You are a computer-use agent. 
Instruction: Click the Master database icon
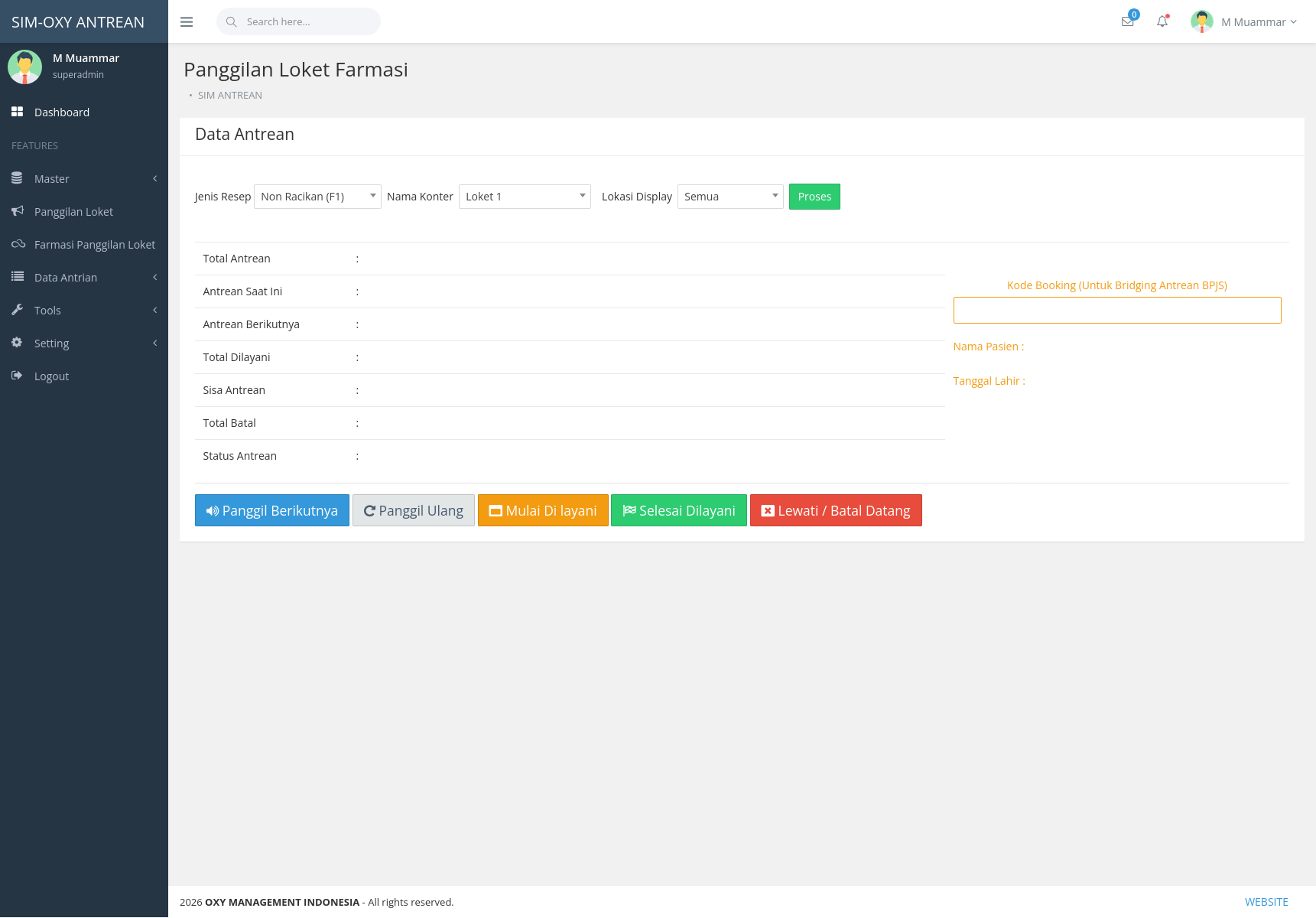point(17,178)
